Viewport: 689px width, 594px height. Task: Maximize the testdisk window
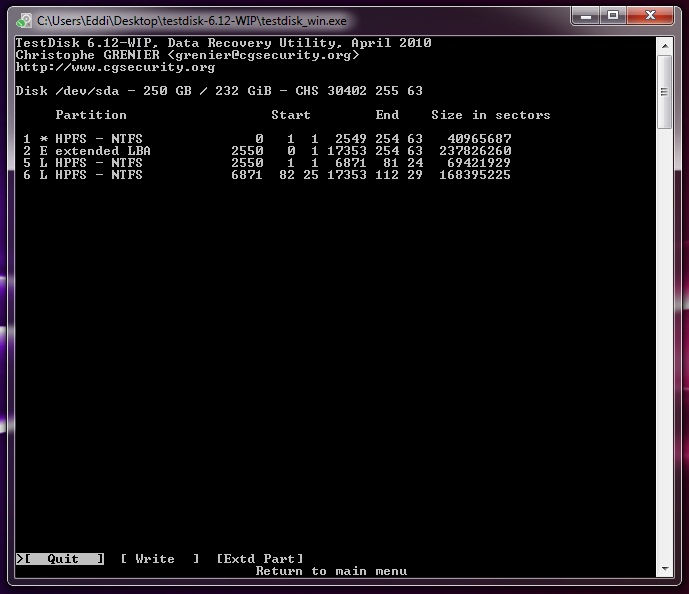coord(613,16)
